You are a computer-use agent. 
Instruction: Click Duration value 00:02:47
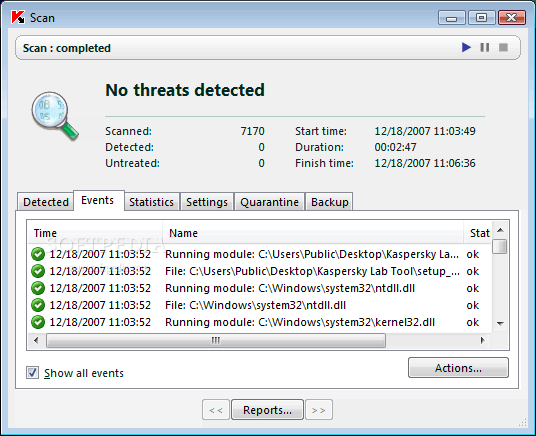(396, 147)
